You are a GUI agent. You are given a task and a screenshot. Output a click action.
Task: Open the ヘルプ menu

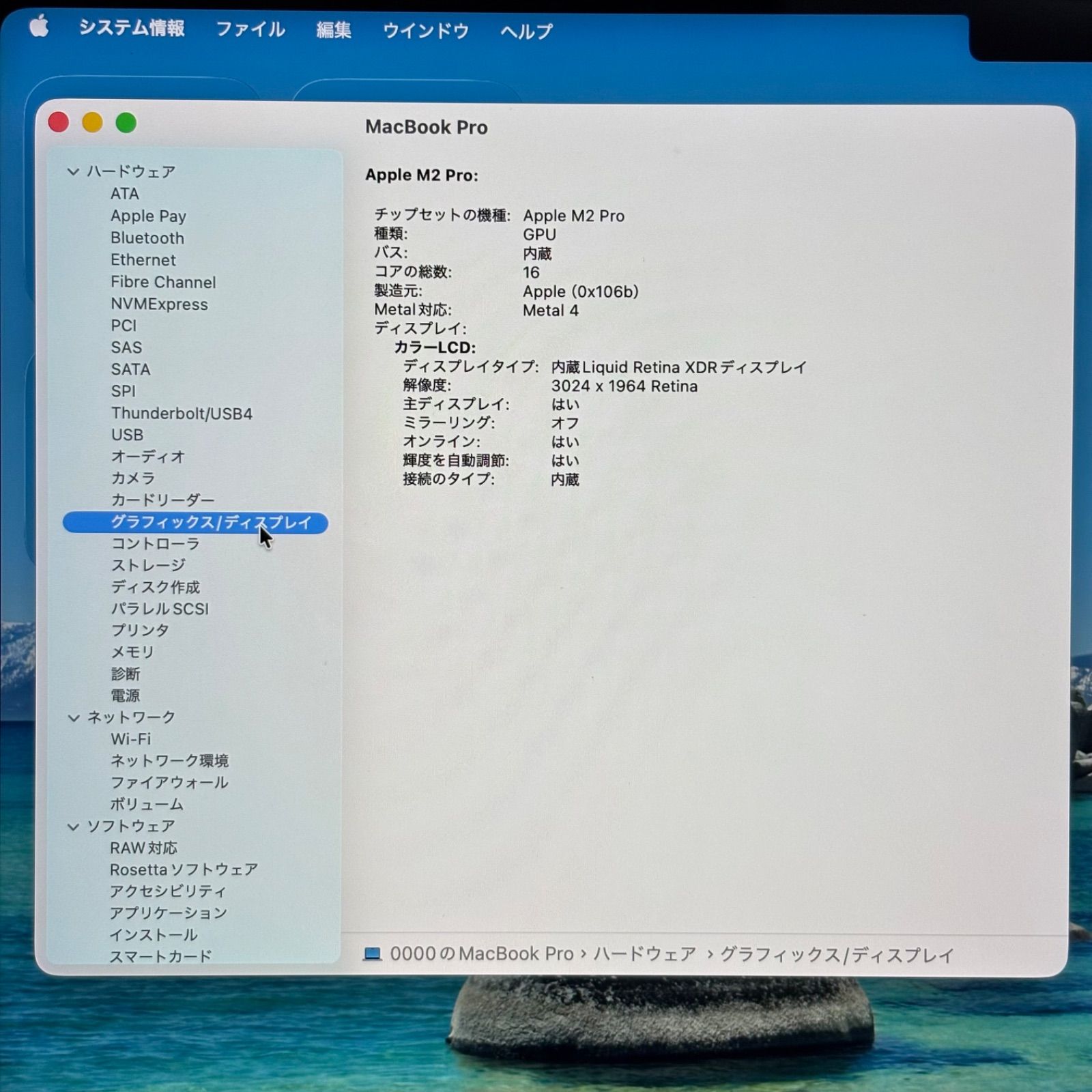tap(526, 31)
